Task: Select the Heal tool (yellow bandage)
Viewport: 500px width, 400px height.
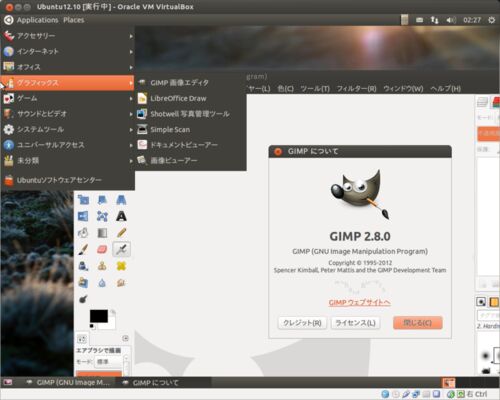Action: [x=121, y=266]
